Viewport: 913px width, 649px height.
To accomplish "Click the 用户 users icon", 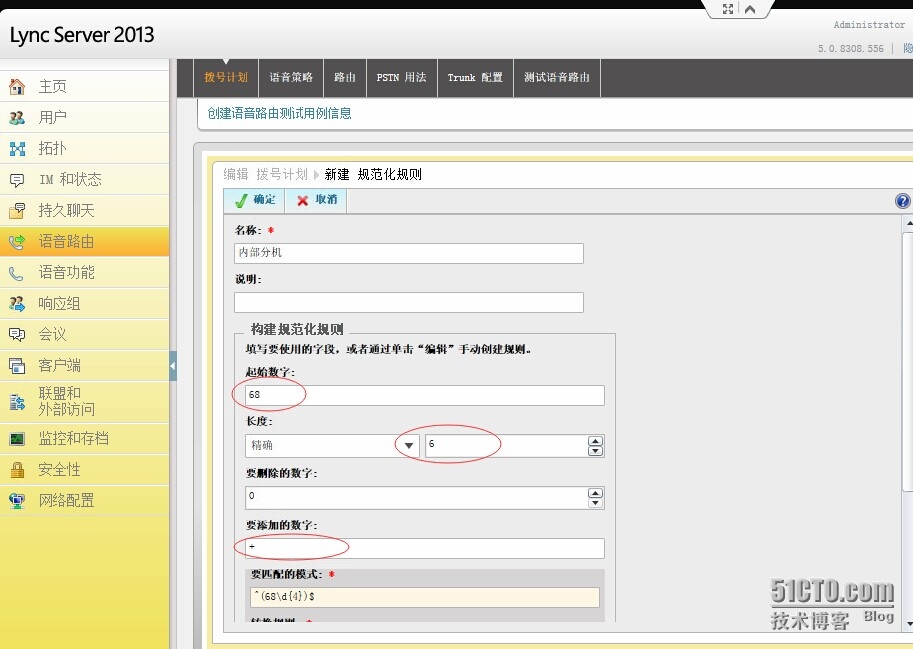I will tap(17, 118).
